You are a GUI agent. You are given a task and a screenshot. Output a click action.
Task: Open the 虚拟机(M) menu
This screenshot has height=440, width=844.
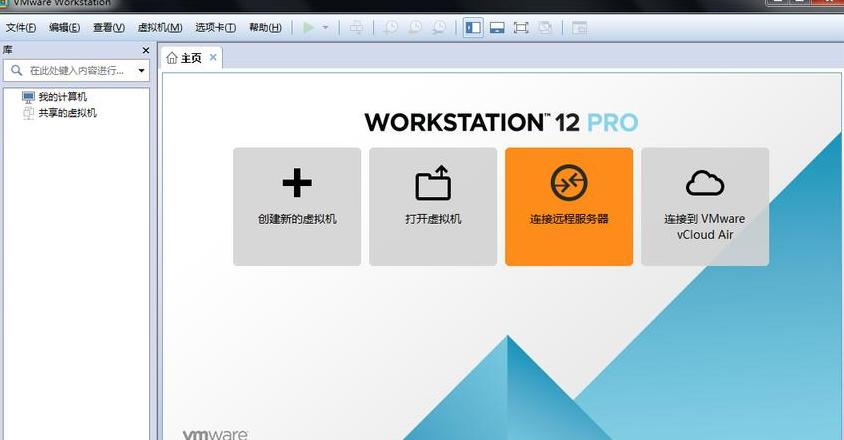160,27
